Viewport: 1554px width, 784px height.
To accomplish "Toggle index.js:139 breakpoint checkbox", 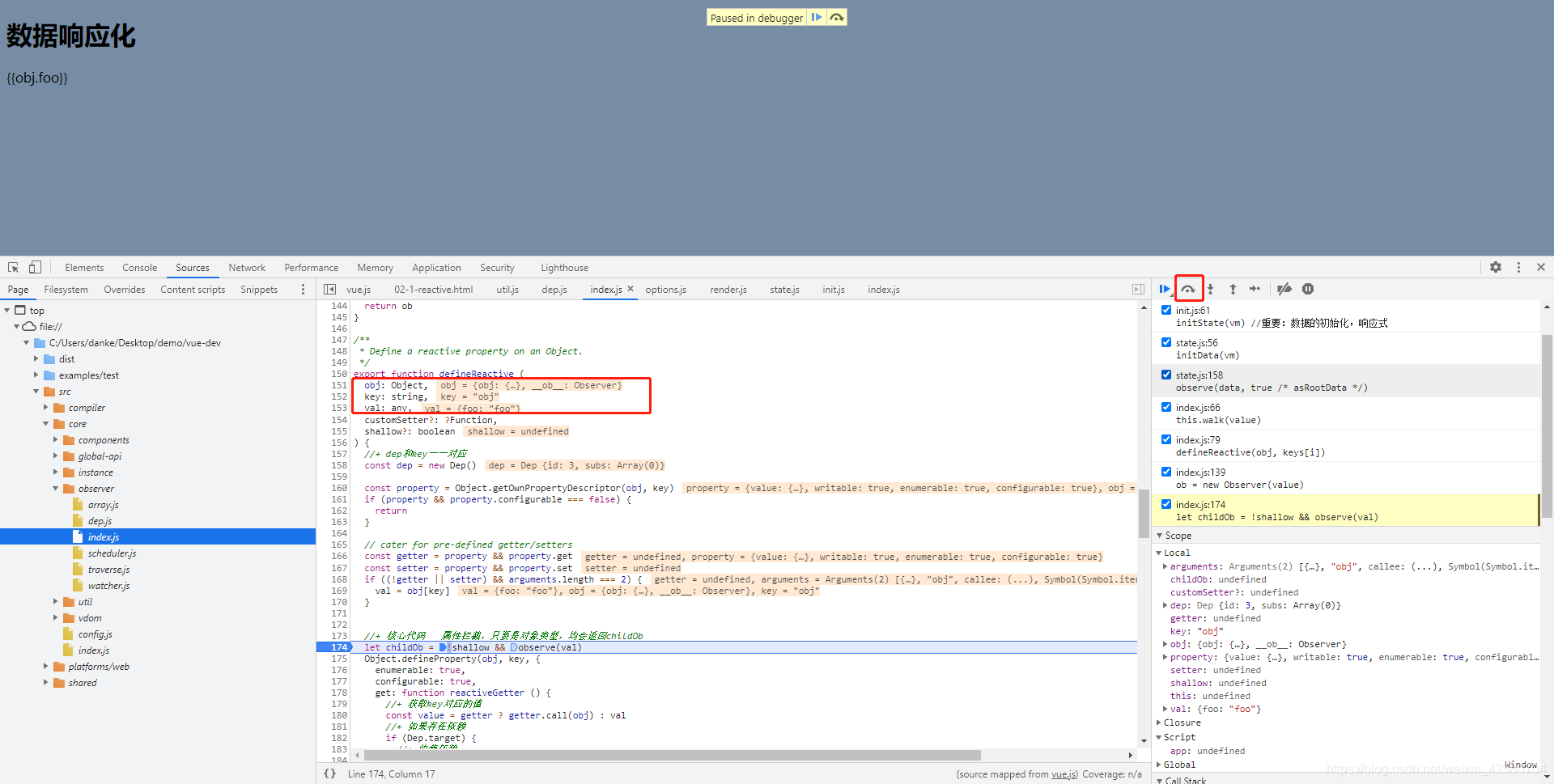I will coord(1166,472).
